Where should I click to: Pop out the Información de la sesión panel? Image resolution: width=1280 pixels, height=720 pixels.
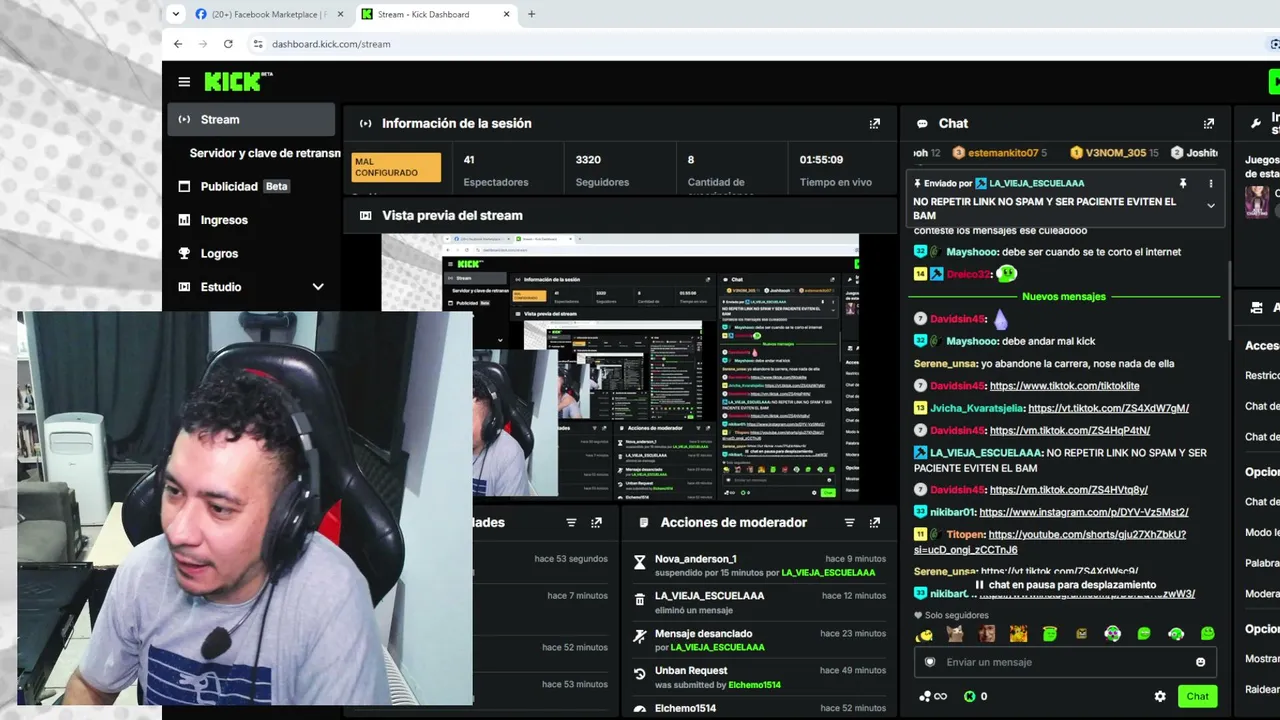pyautogui.click(x=875, y=124)
